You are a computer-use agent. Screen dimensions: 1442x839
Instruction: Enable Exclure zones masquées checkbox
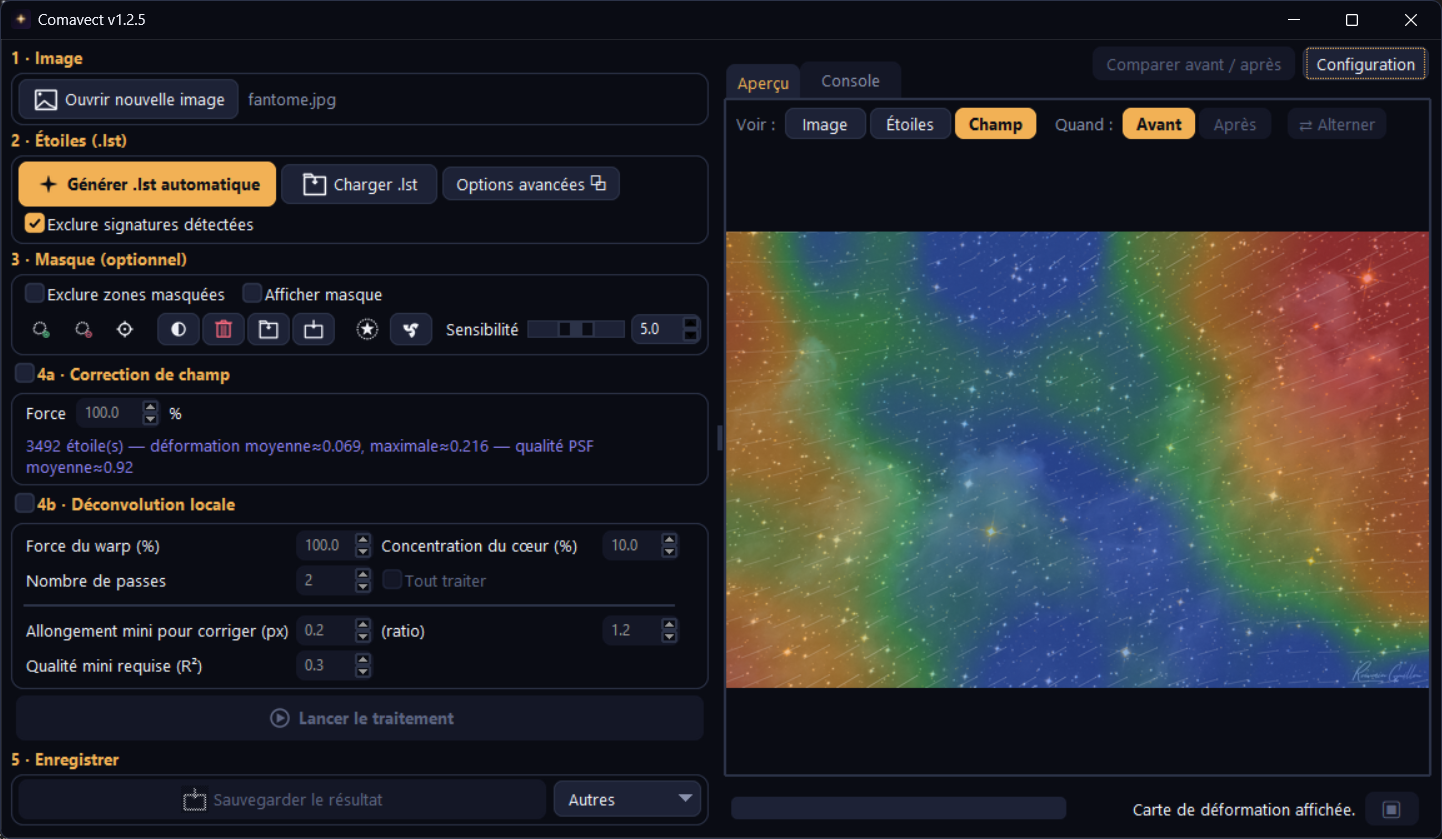click(x=35, y=294)
